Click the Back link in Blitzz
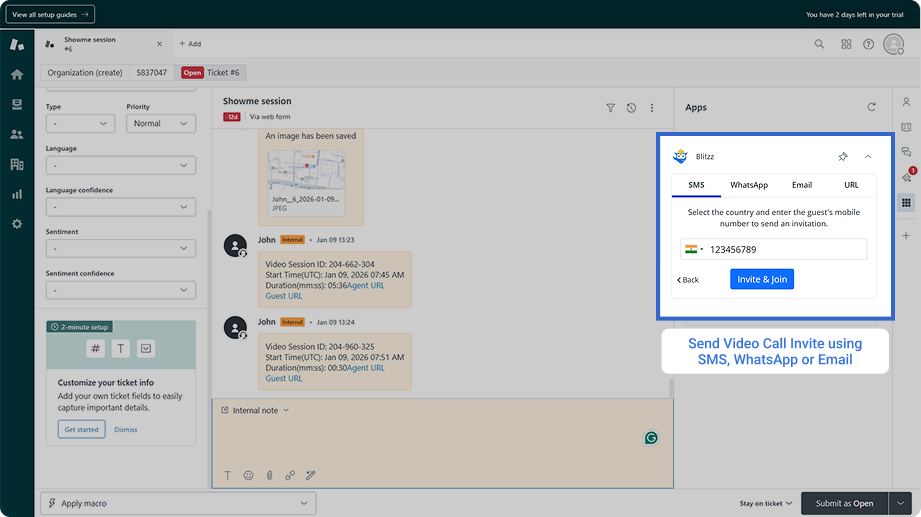921x517 pixels. [x=688, y=280]
